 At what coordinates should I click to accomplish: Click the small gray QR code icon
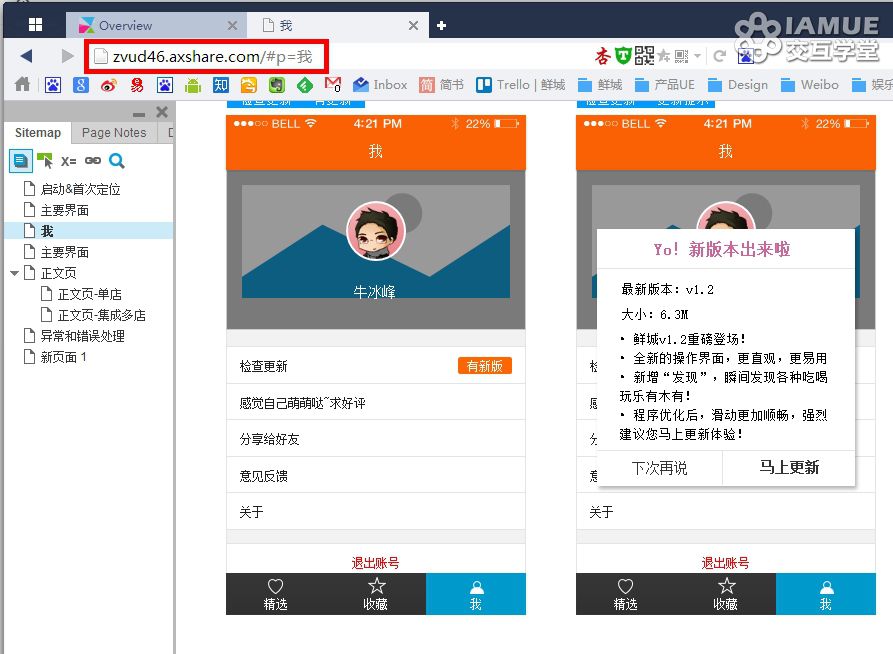[x=681, y=56]
